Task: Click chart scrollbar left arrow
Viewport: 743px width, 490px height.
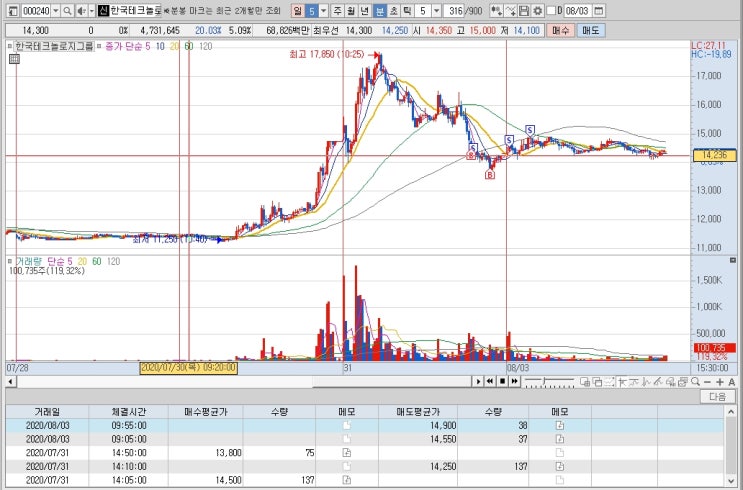Action: (10, 382)
